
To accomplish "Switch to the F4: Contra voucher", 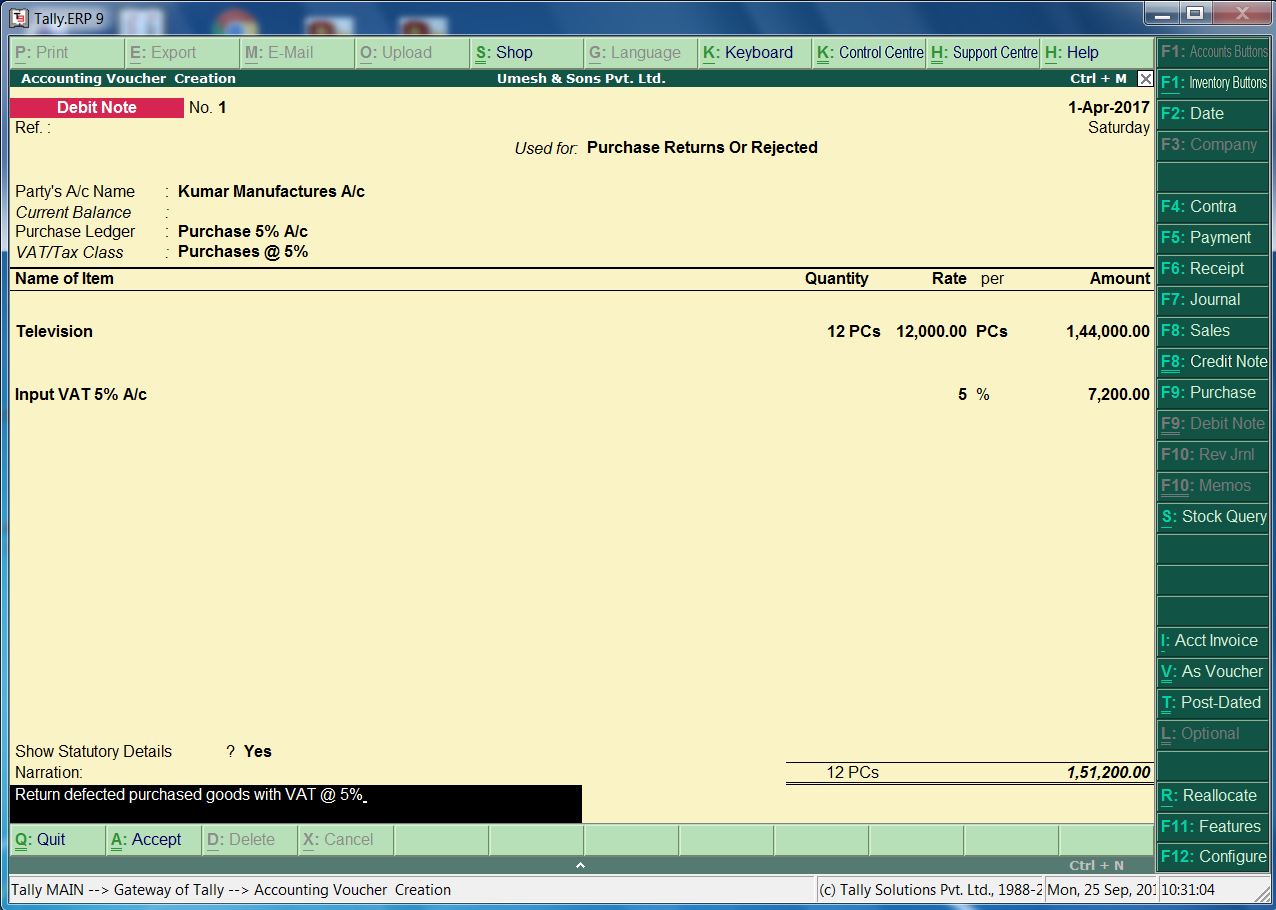I will (x=1213, y=207).
